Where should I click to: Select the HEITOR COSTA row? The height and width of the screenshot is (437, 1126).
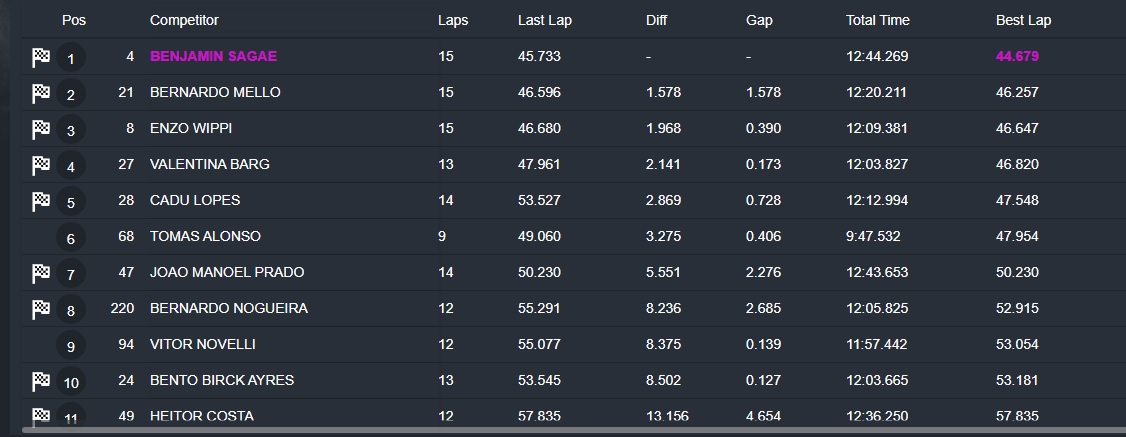tap(574, 415)
